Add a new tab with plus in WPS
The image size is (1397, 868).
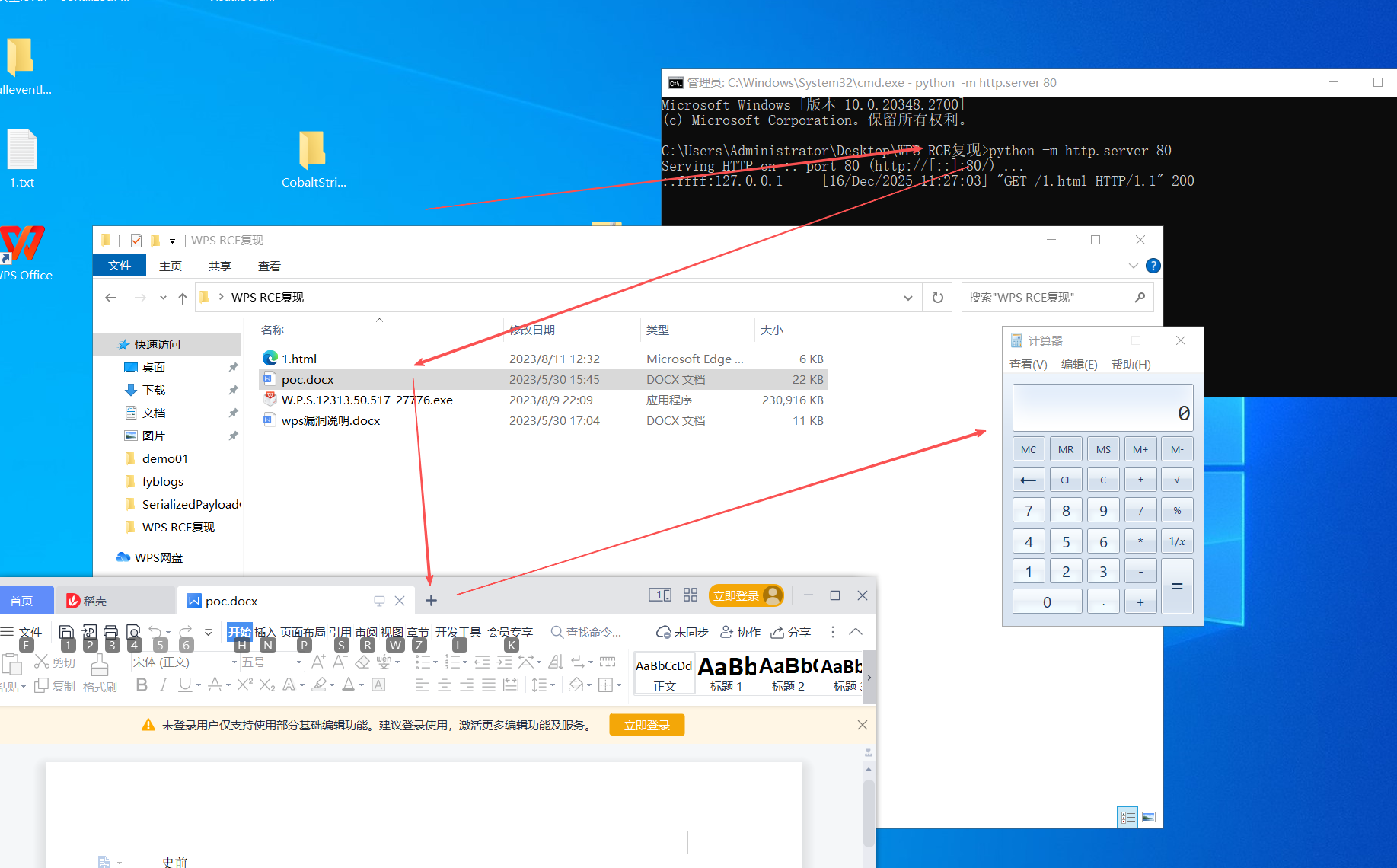point(431,601)
